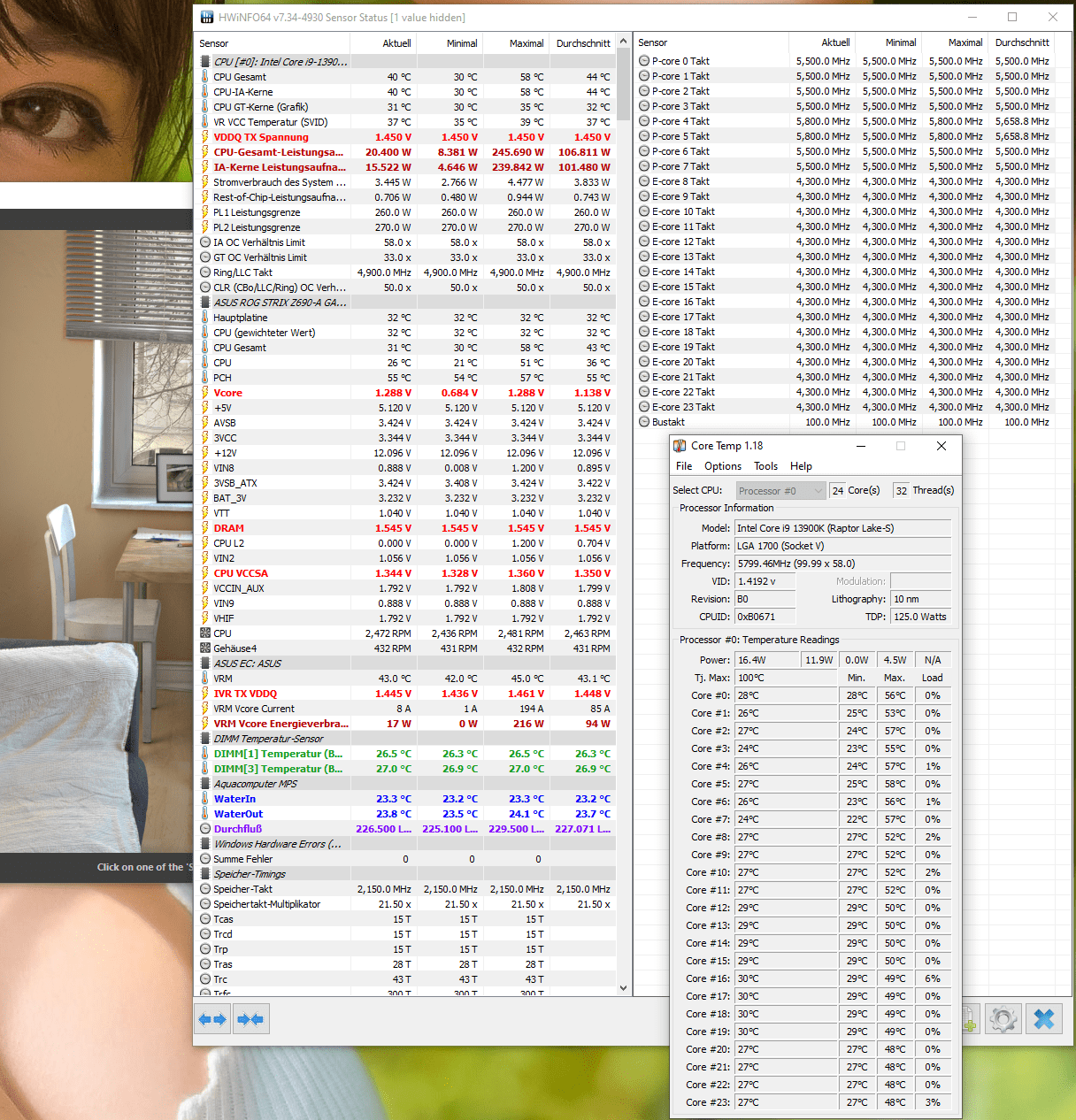The height and width of the screenshot is (1120, 1076).
Task: Select the ASUS EC: ASUS group header
Action: click(x=405, y=664)
